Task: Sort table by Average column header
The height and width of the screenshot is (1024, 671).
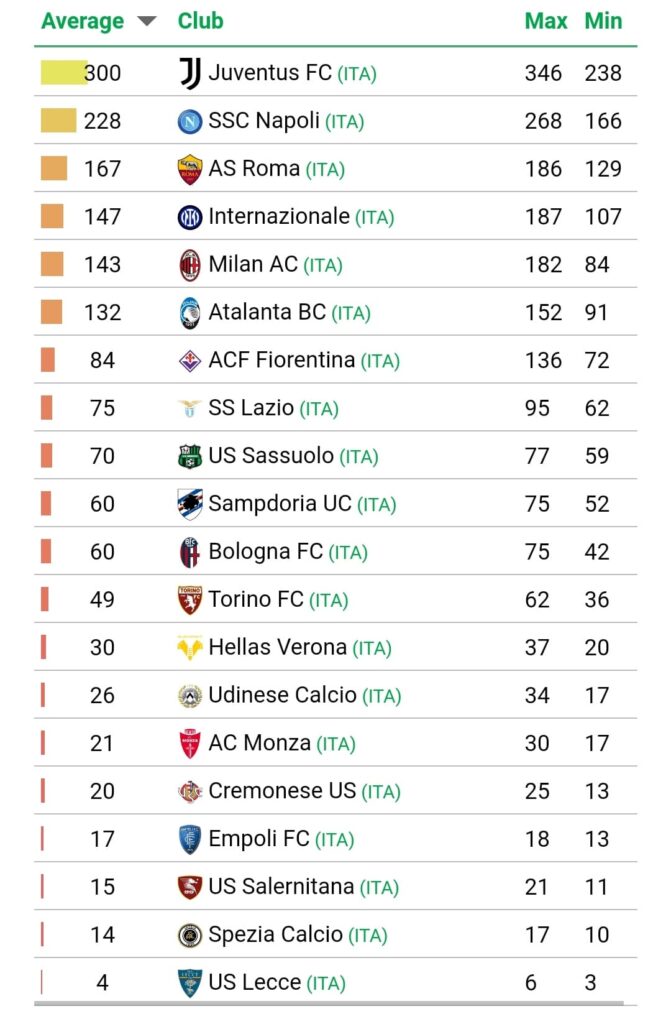Action: tap(82, 21)
